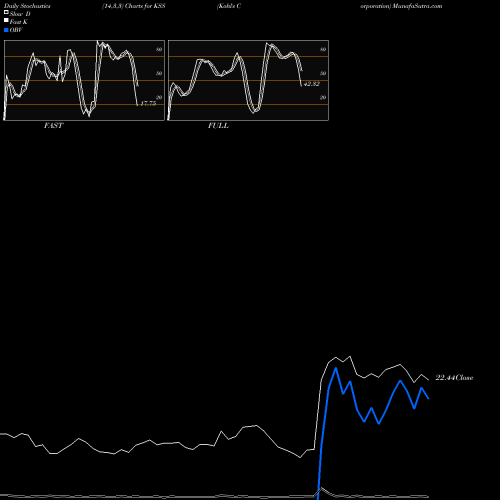Click the Slow D legend swatch
Screen dimensions: 500x500
click(6, 12)
